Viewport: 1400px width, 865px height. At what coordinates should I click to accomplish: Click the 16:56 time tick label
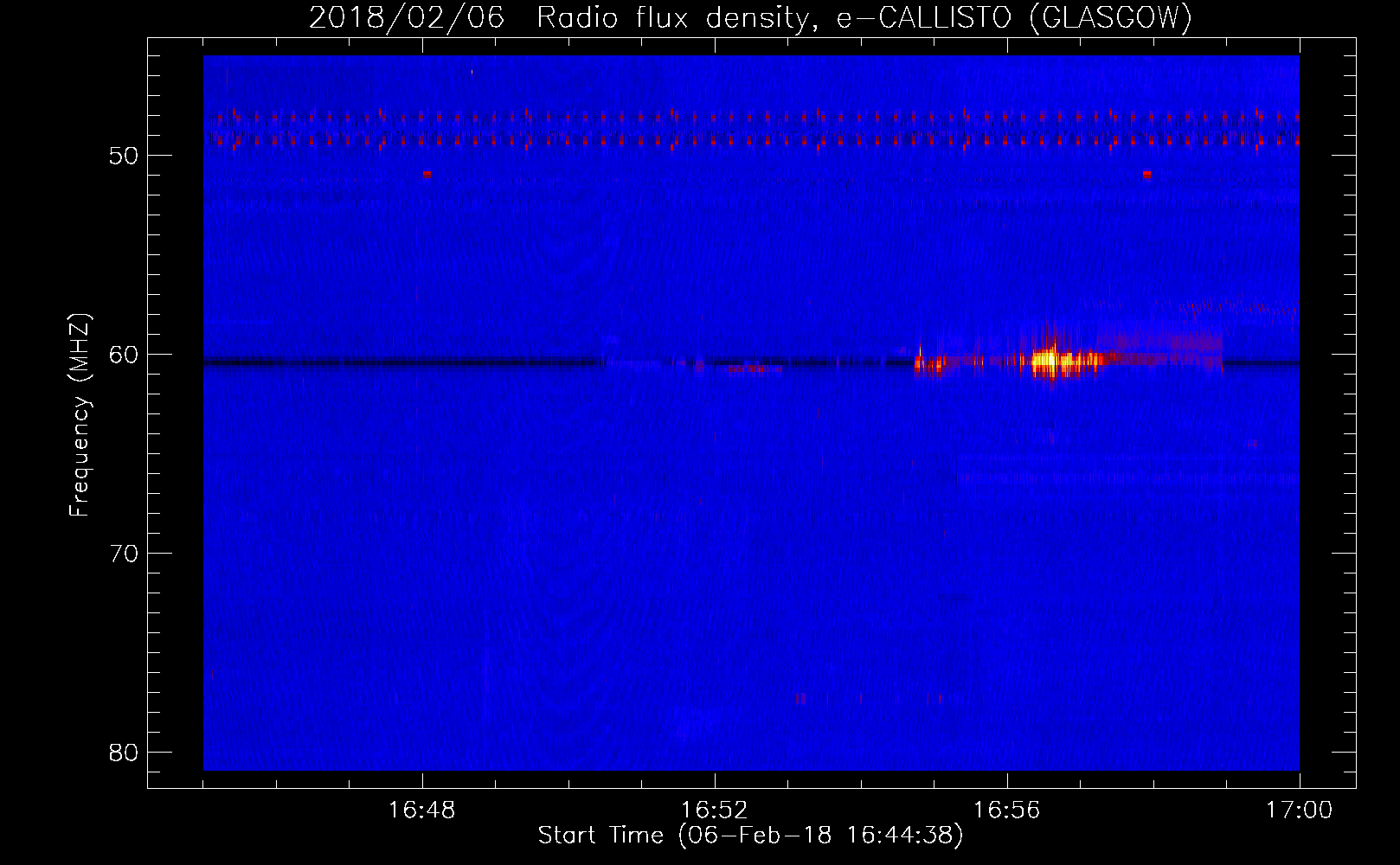click(x=1007, y=811)
